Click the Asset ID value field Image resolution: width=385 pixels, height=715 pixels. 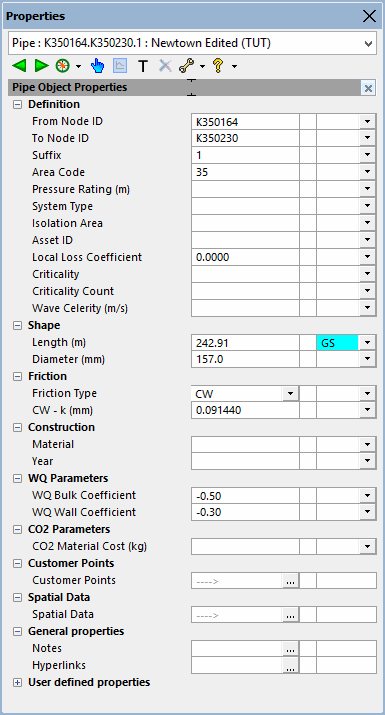pyautogui.click(x=245, y=241)
